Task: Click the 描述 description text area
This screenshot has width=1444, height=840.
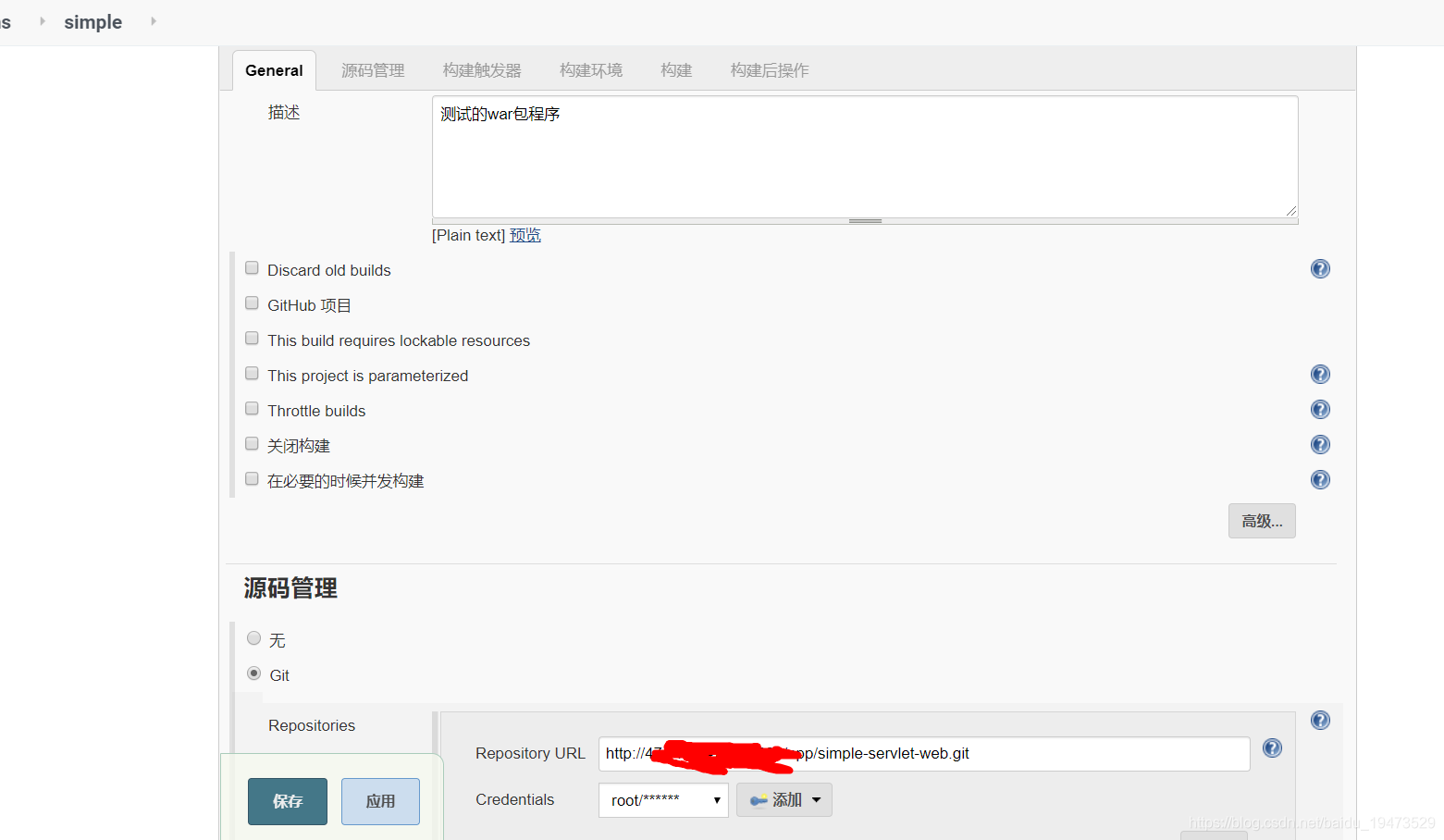Action: 865,156
